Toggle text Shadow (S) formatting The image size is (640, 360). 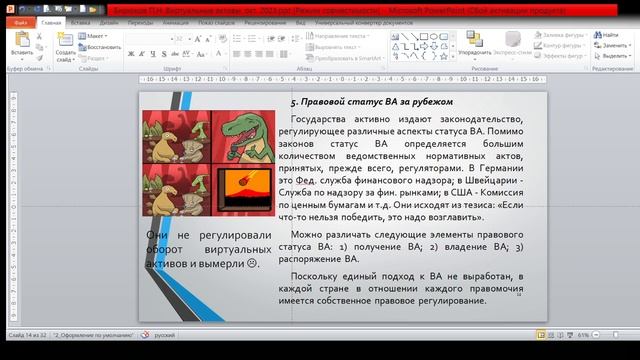164,54
